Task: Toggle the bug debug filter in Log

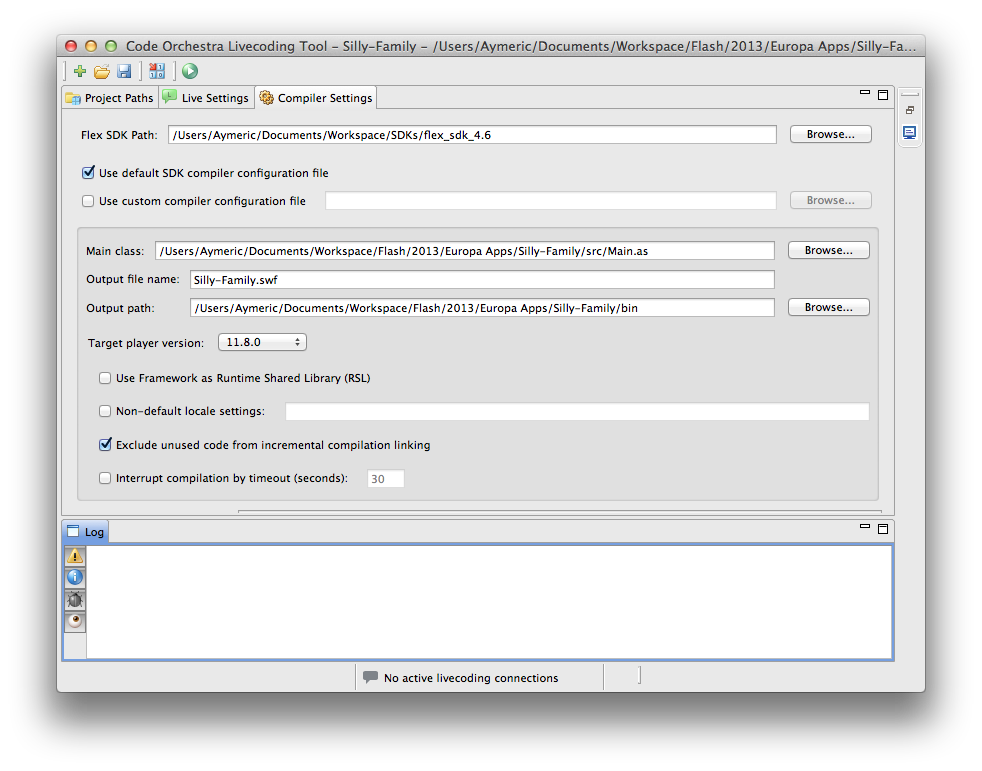Action: 75,600
